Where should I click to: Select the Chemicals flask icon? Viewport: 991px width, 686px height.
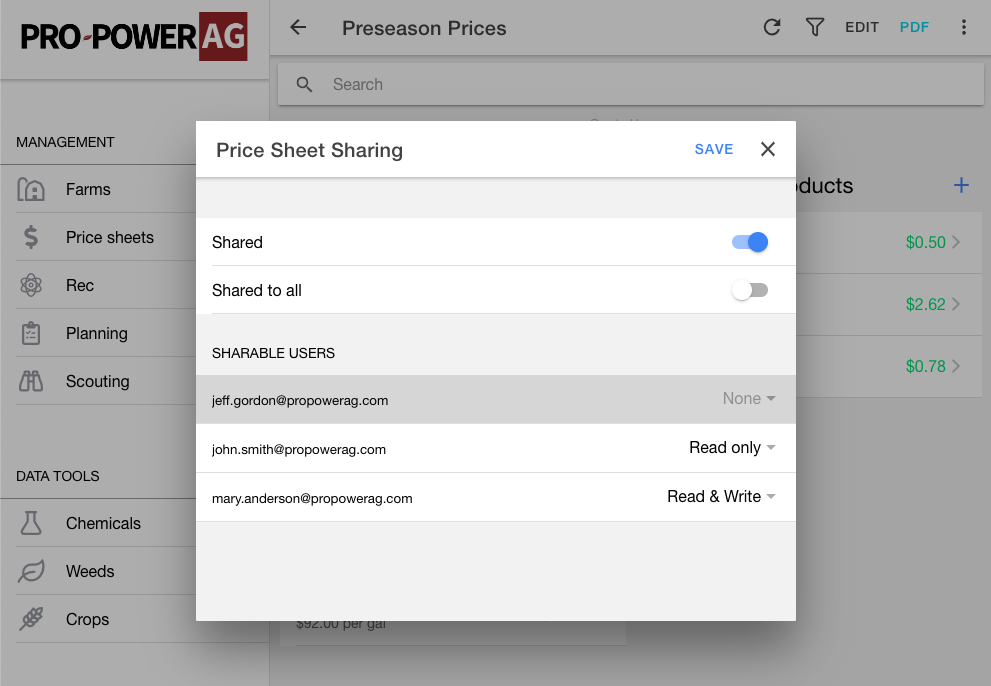[x=31, y=523]
